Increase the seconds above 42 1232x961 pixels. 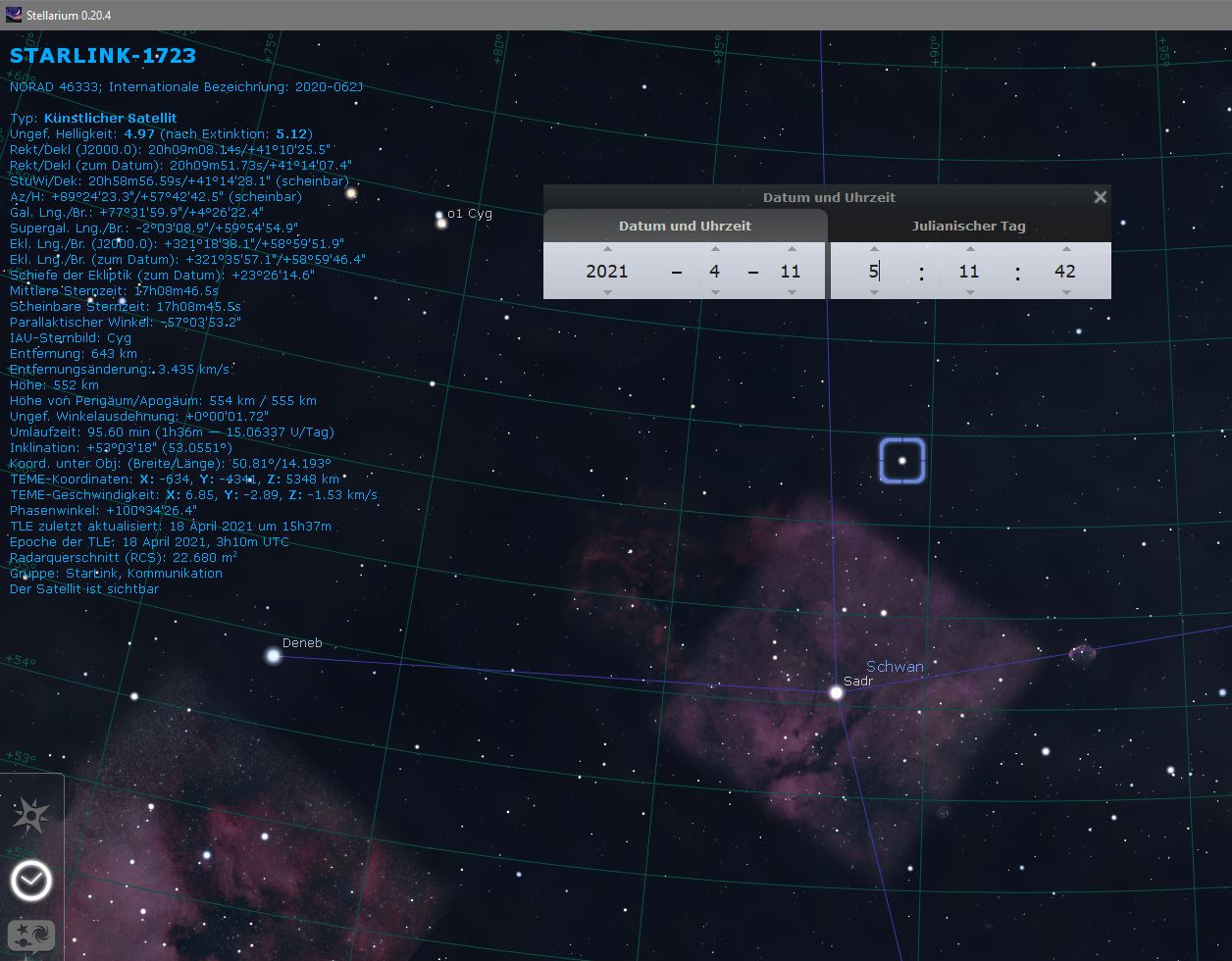1065,249
